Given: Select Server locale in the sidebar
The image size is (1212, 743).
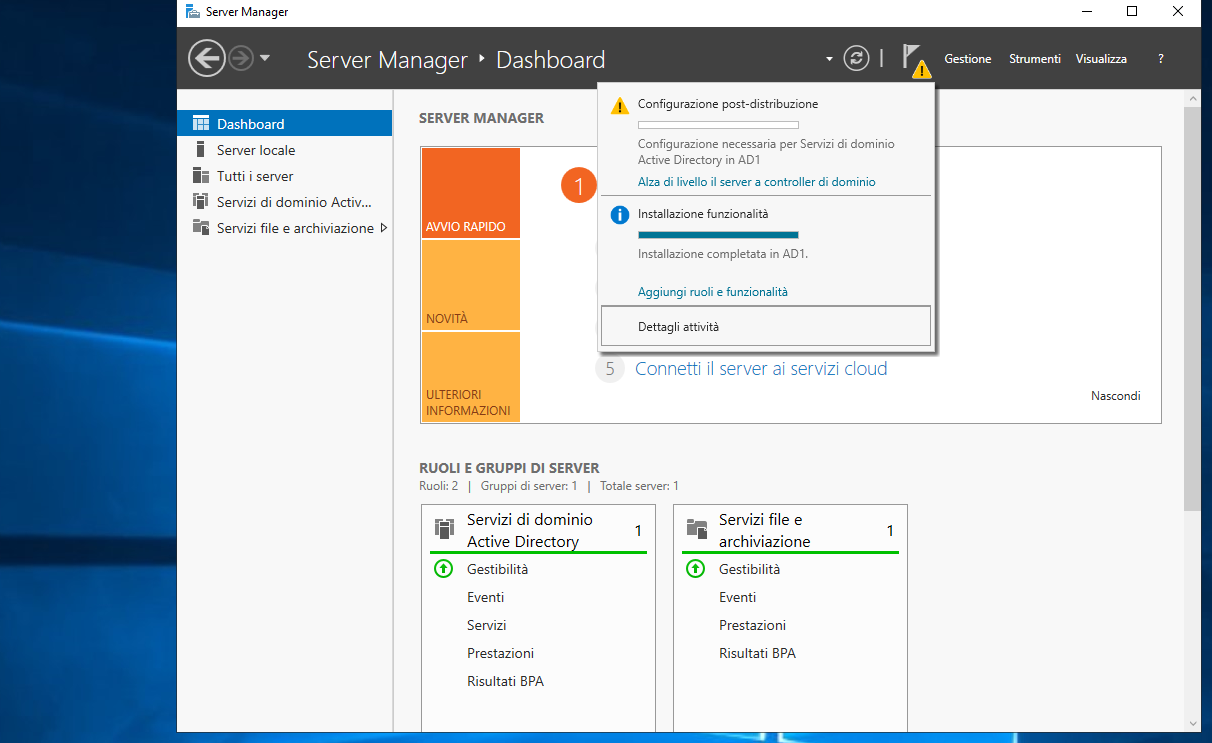Looking at the screenshot, I should tap(284, 150).
